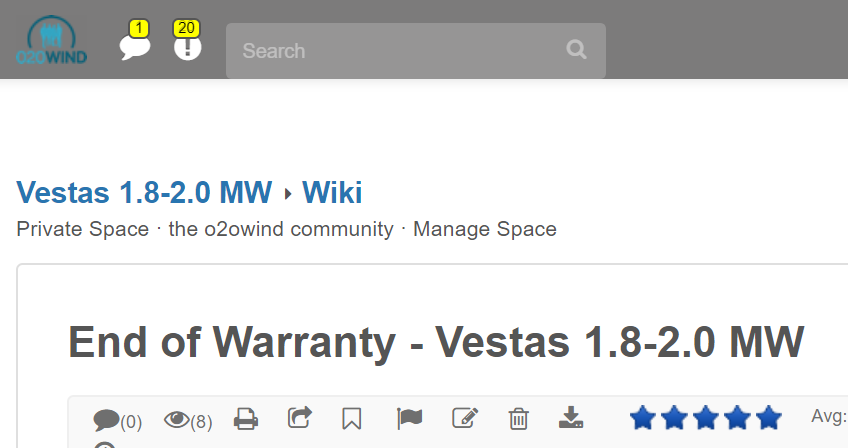Share the wiki page
848x448 pixels.
click(300, 418)
